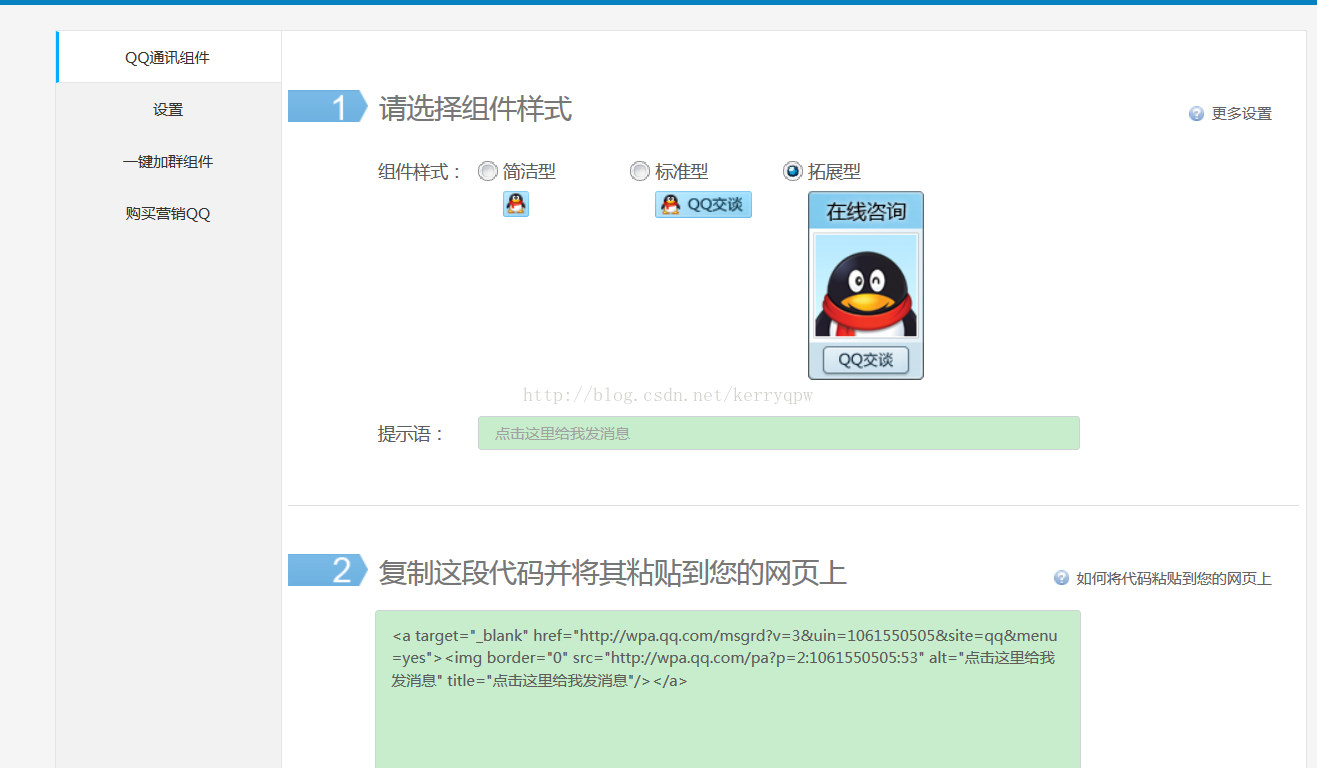Click QQ交谈 button inside expanded widget

click(866, 360)
